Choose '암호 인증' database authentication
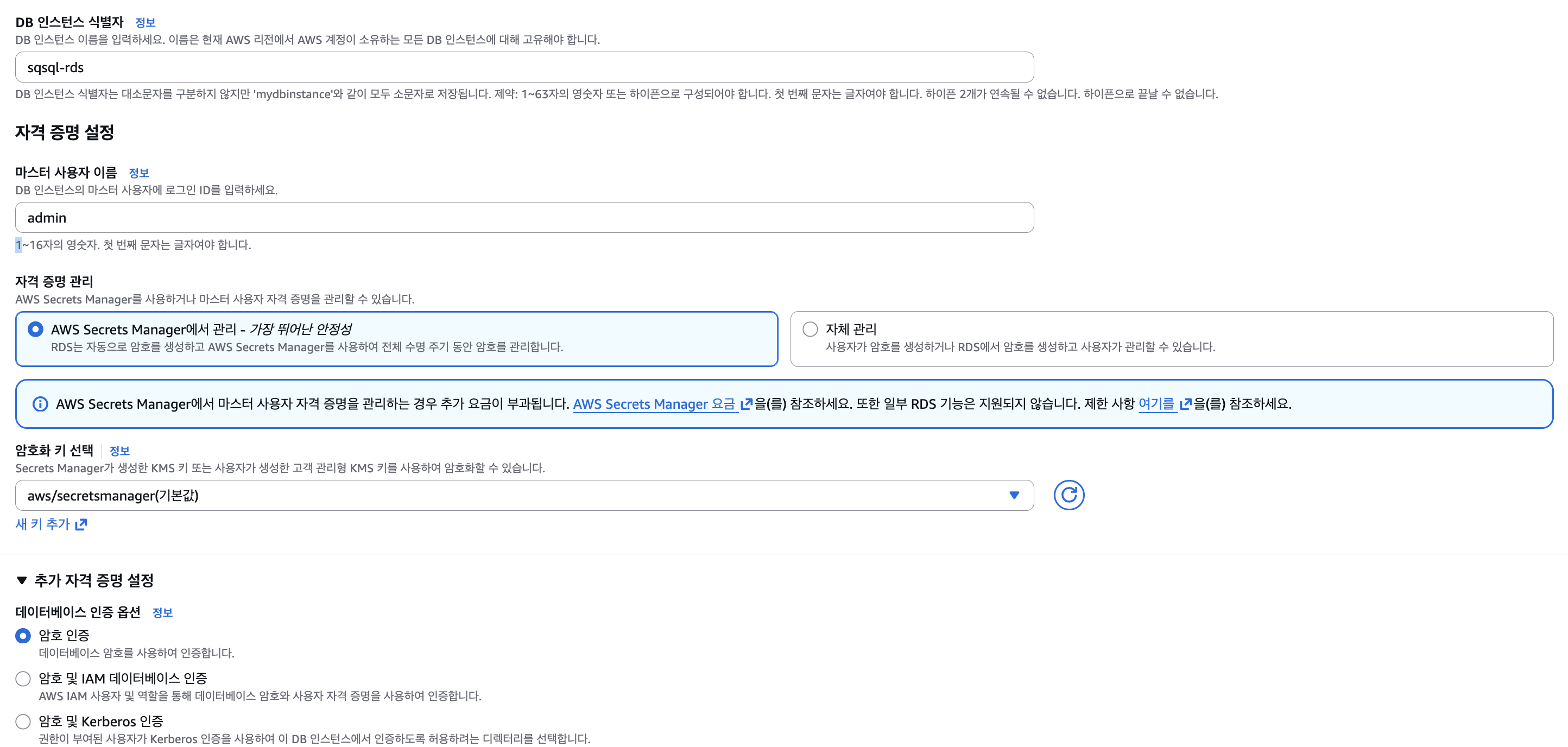Viewport: 1568px width, 747px height. 23,636
